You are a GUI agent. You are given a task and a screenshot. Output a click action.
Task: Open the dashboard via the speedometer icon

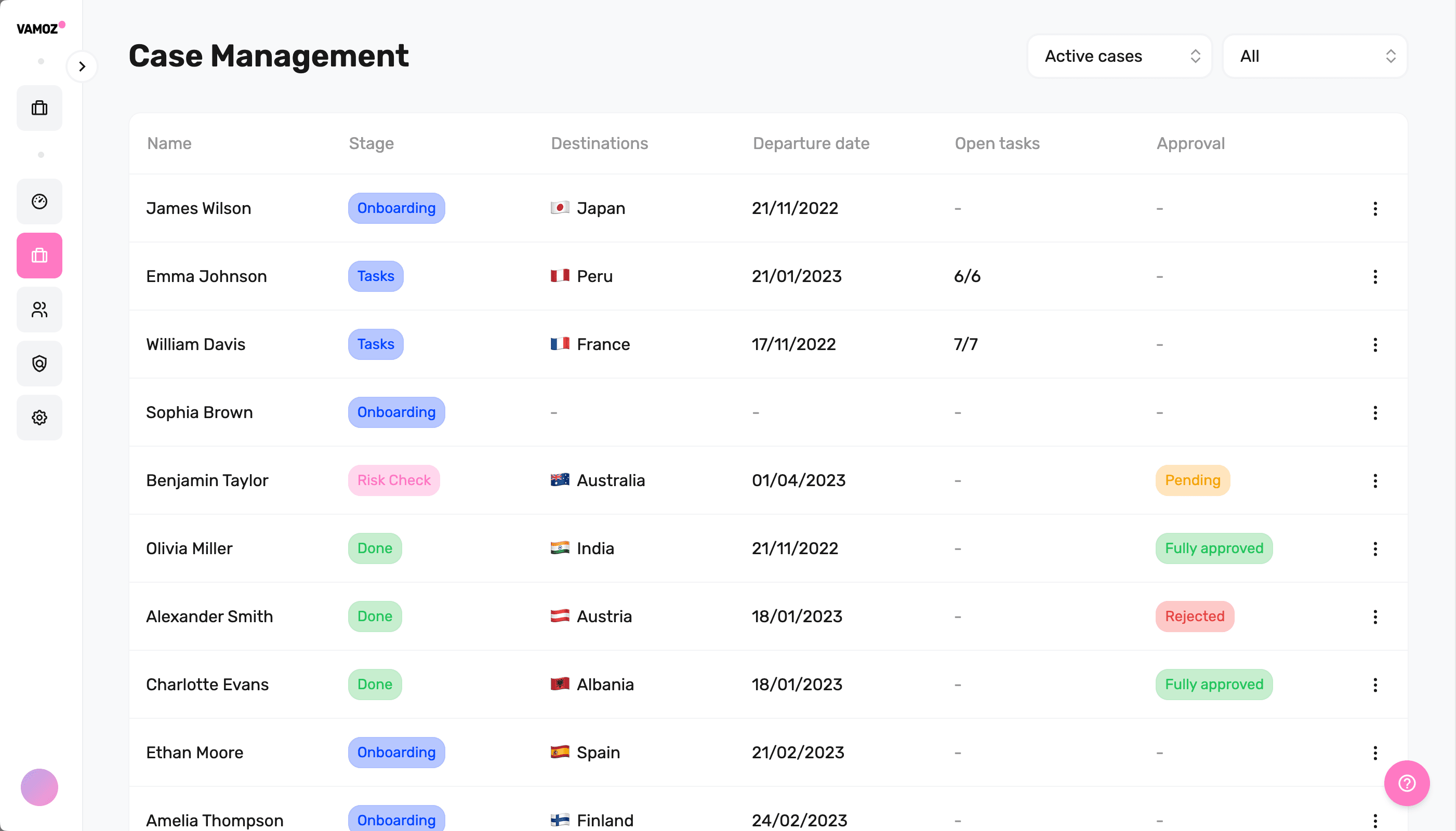coord(39,201)
